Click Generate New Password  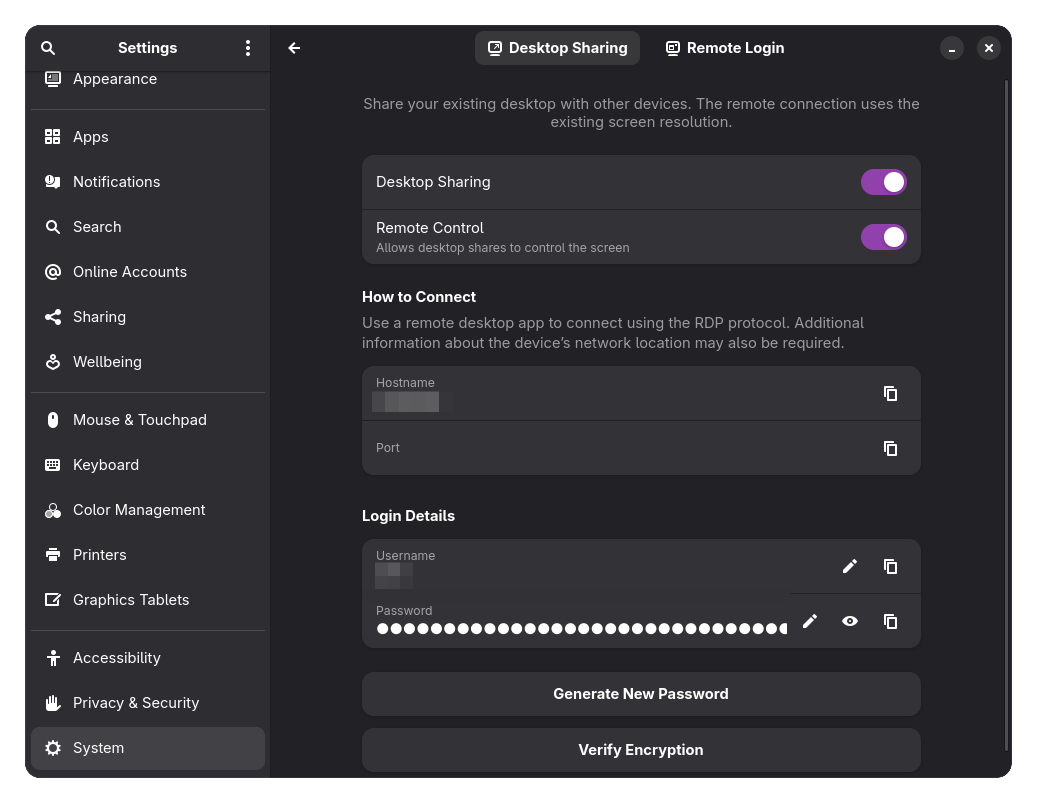click(x=641, y=694)
